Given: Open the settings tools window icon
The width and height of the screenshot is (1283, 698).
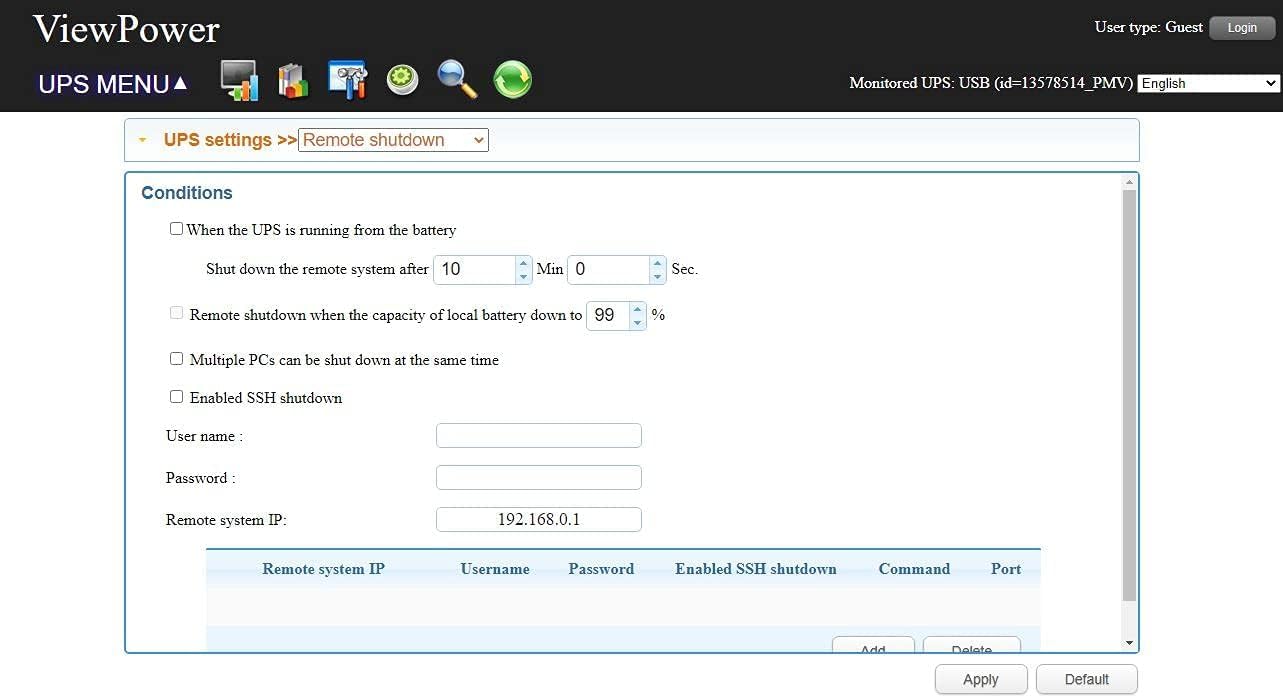Looking at the screenshot, I should pyautogui.click(x=347, y=80).
